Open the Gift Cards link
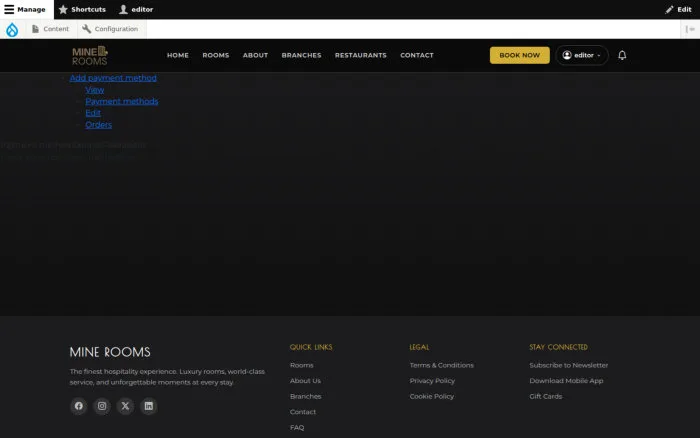Image resolution: width=700 pixels, height=438 pixels. 546,396
